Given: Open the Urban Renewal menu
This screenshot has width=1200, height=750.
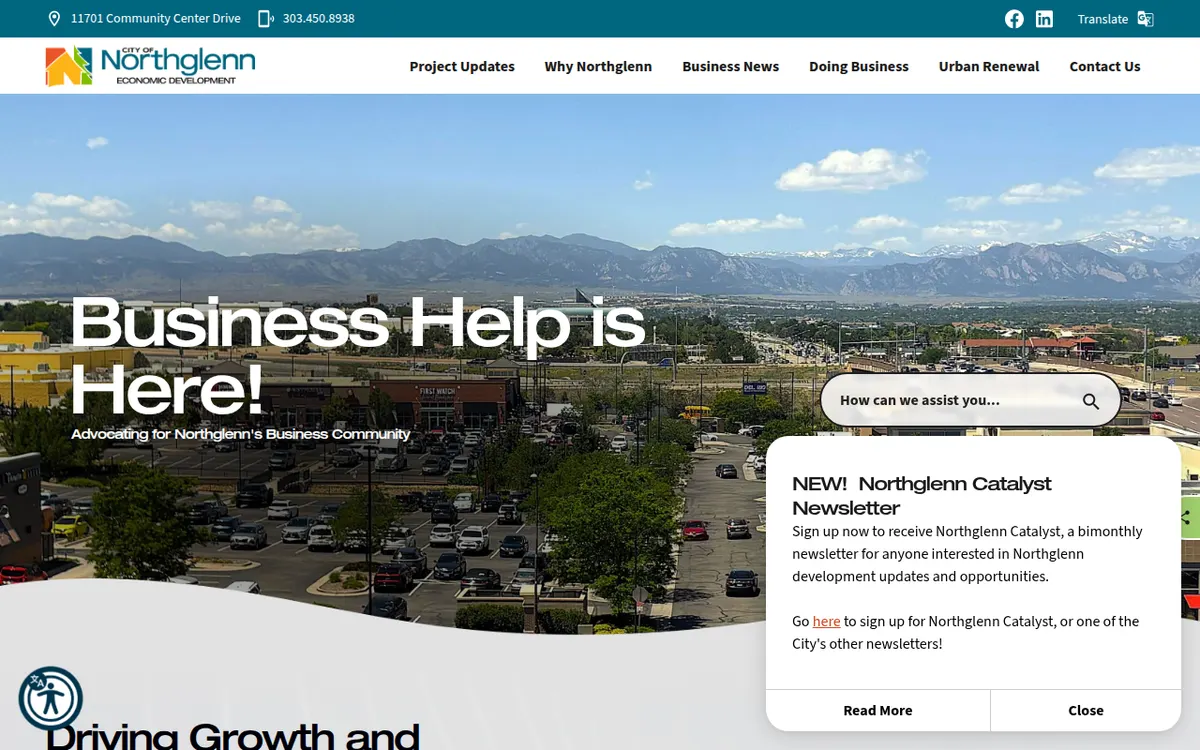Looking at the screenshot, I should pos(989,66).
